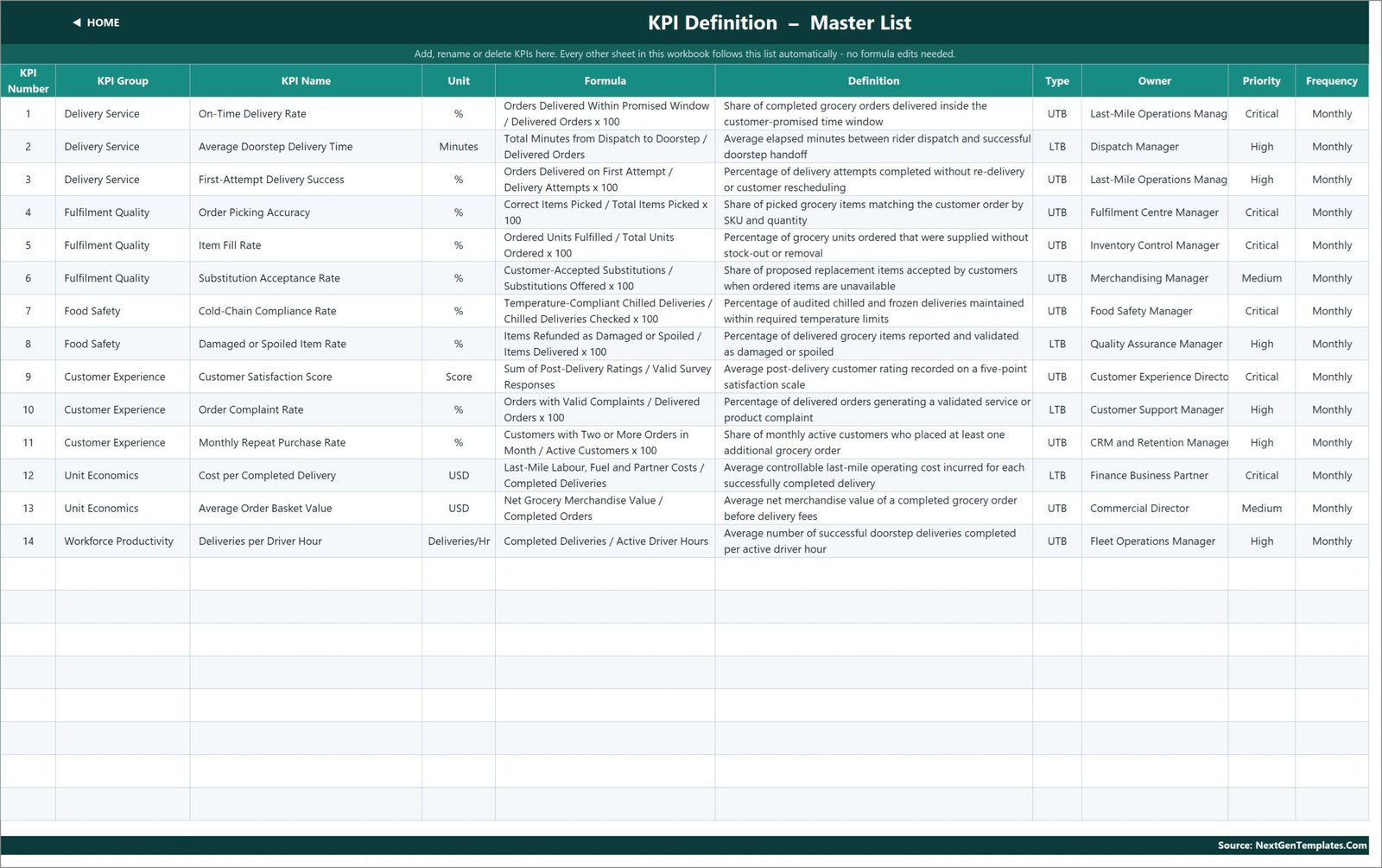This screenshot has height=868, width=1382.
Task: Go to the HOME link
Action: (103, 22)
